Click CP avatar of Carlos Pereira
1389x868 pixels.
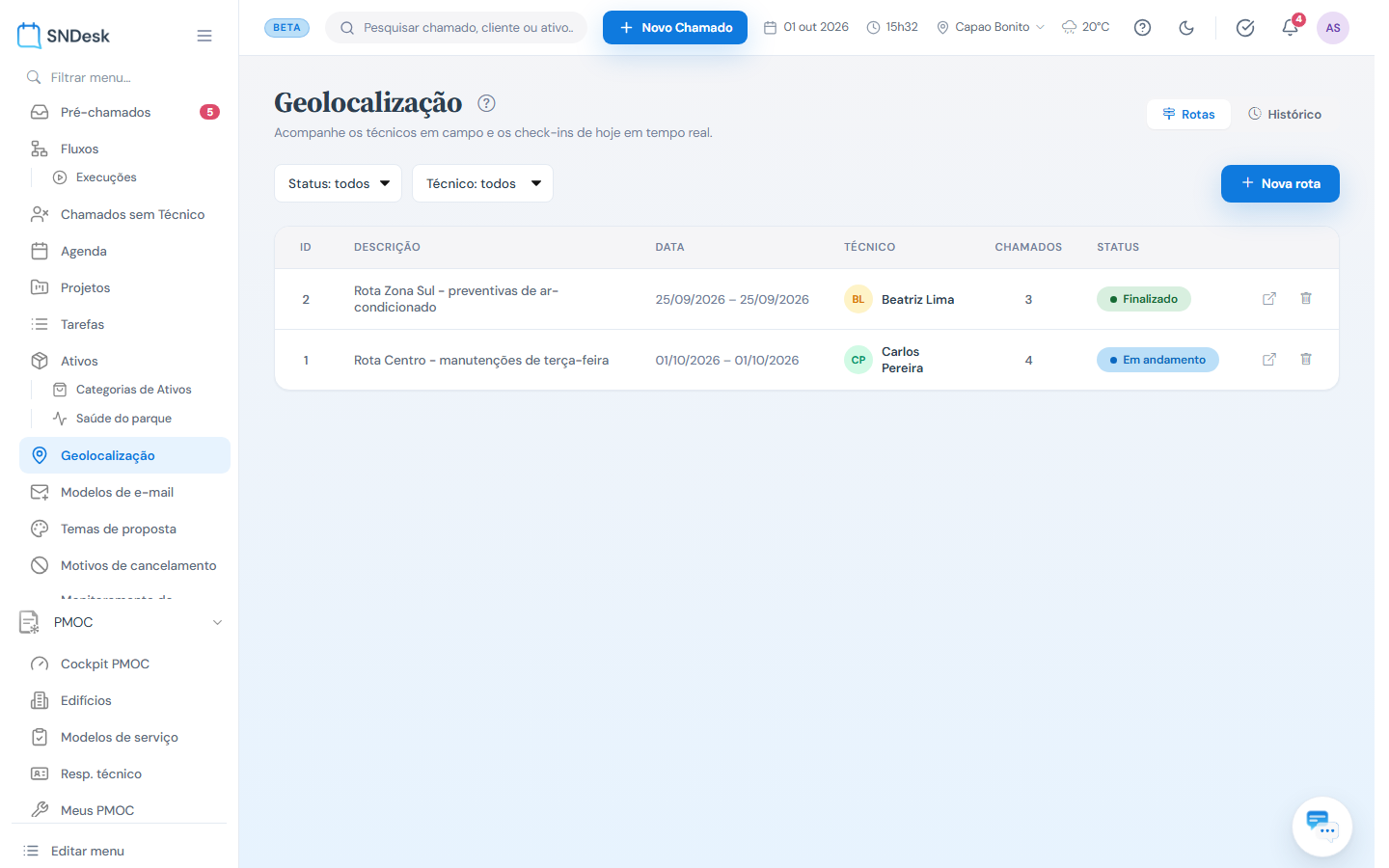pyautogui.click(x=858, y=360)
